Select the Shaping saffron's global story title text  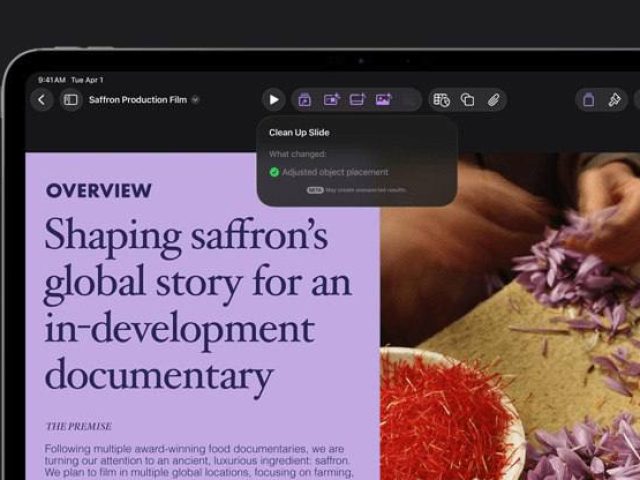pyautogui.click(x=198, y=306)
